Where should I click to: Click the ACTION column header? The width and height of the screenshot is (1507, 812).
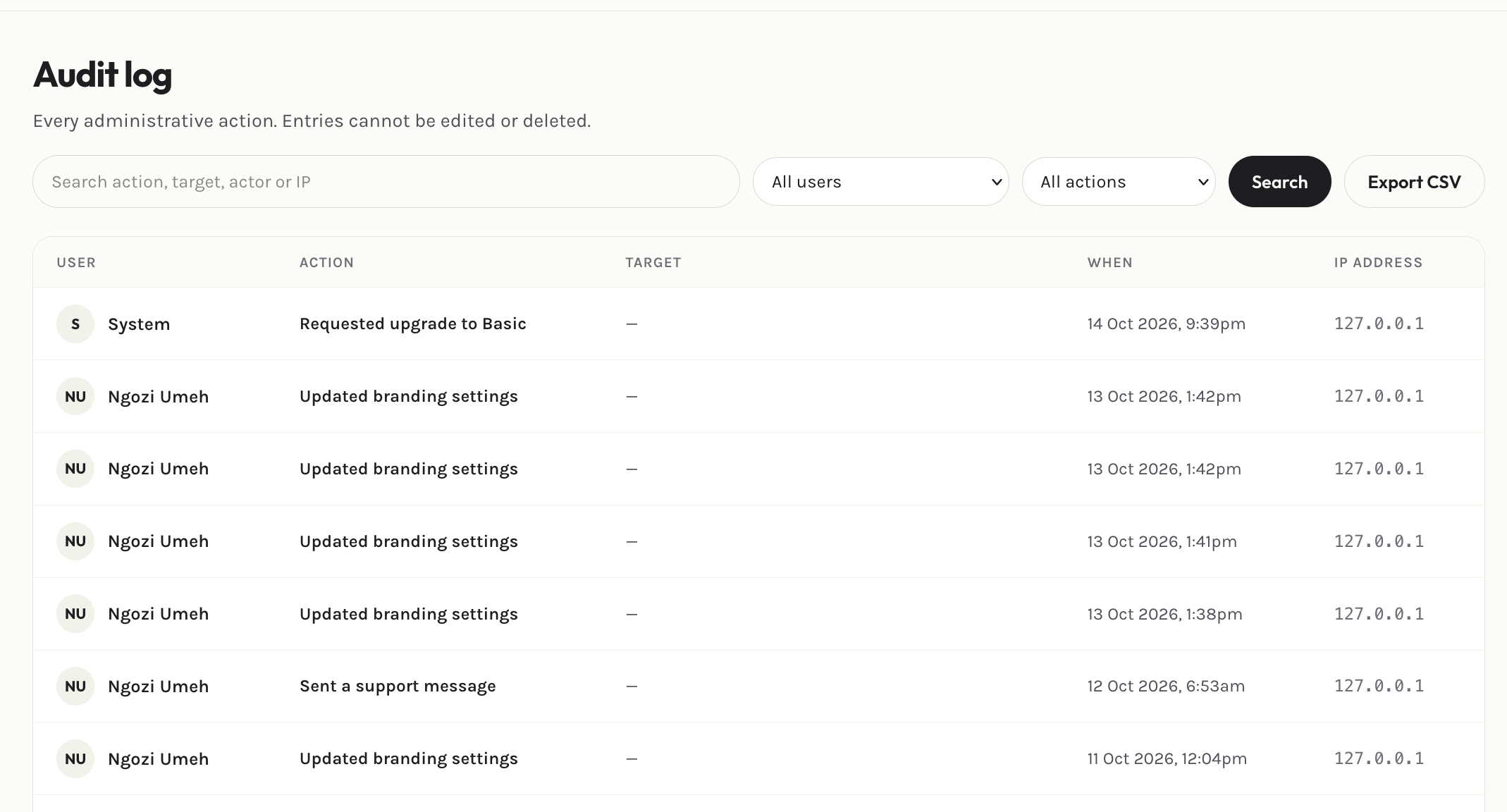pyautogui.click(x=326, y=262)
